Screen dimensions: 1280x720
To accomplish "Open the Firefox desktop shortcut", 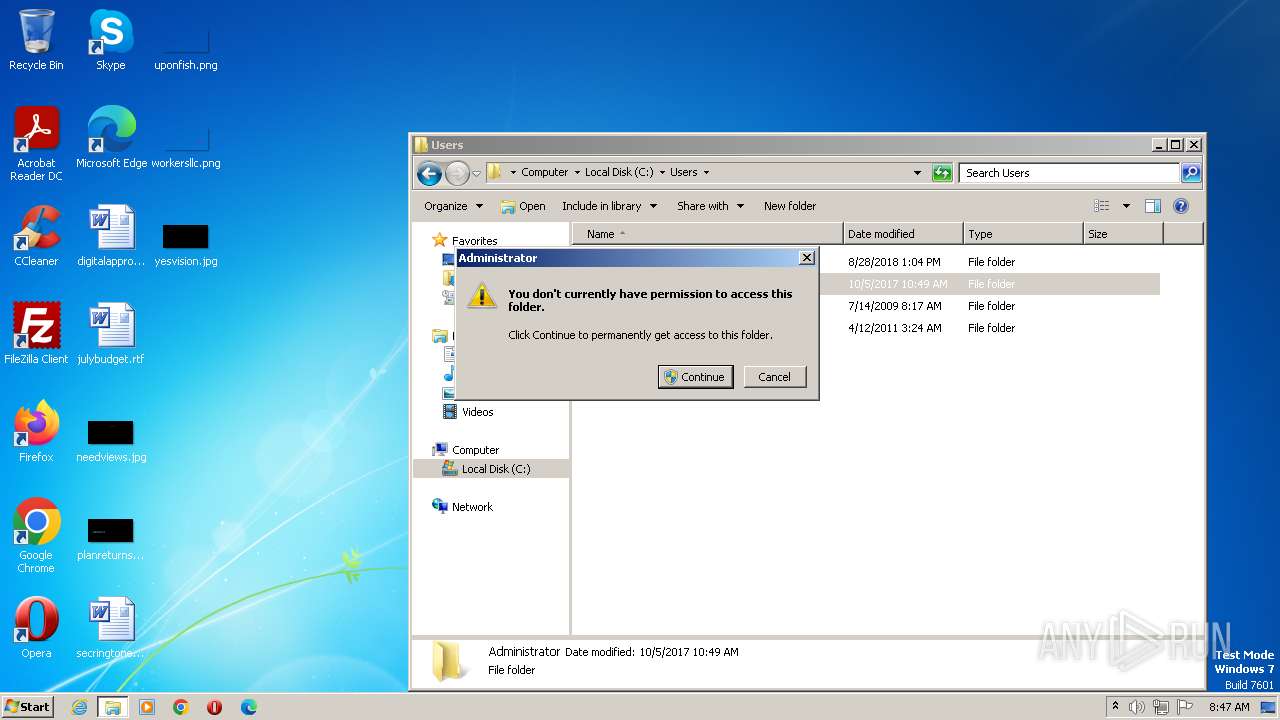I will pos(36,433).
